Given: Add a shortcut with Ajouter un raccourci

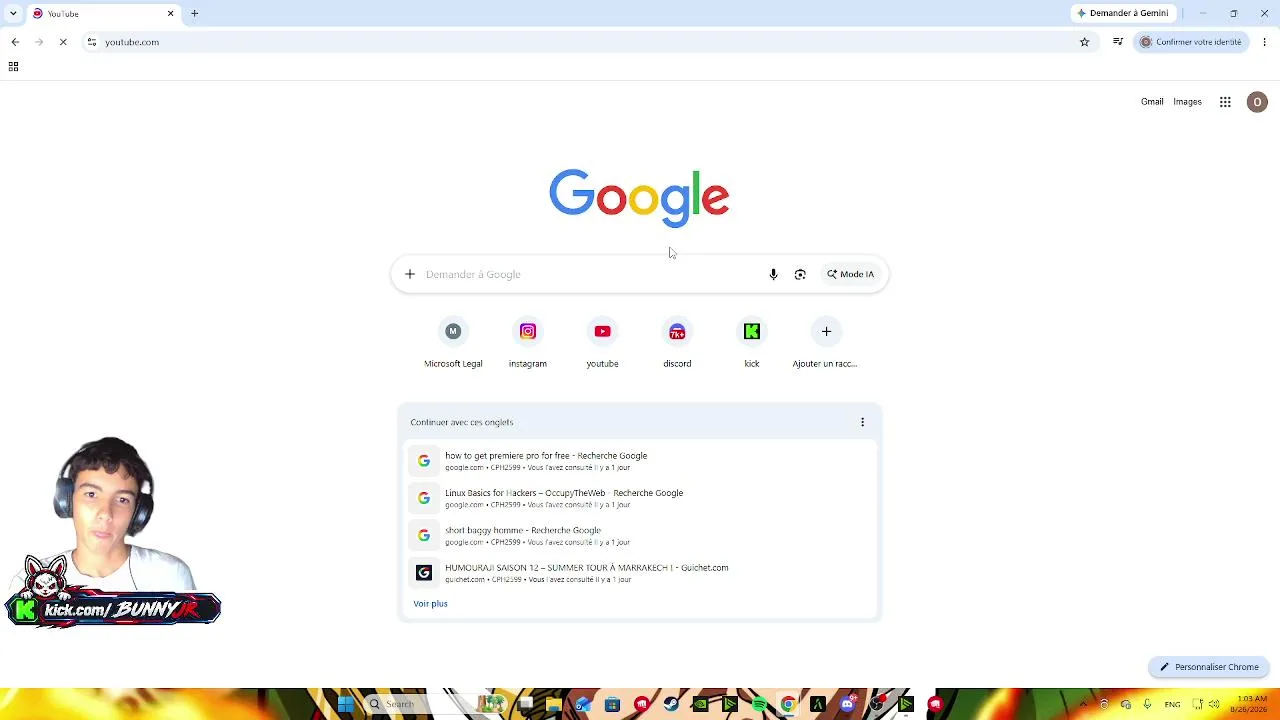Looking at the screenshot, I should point(826,343).
